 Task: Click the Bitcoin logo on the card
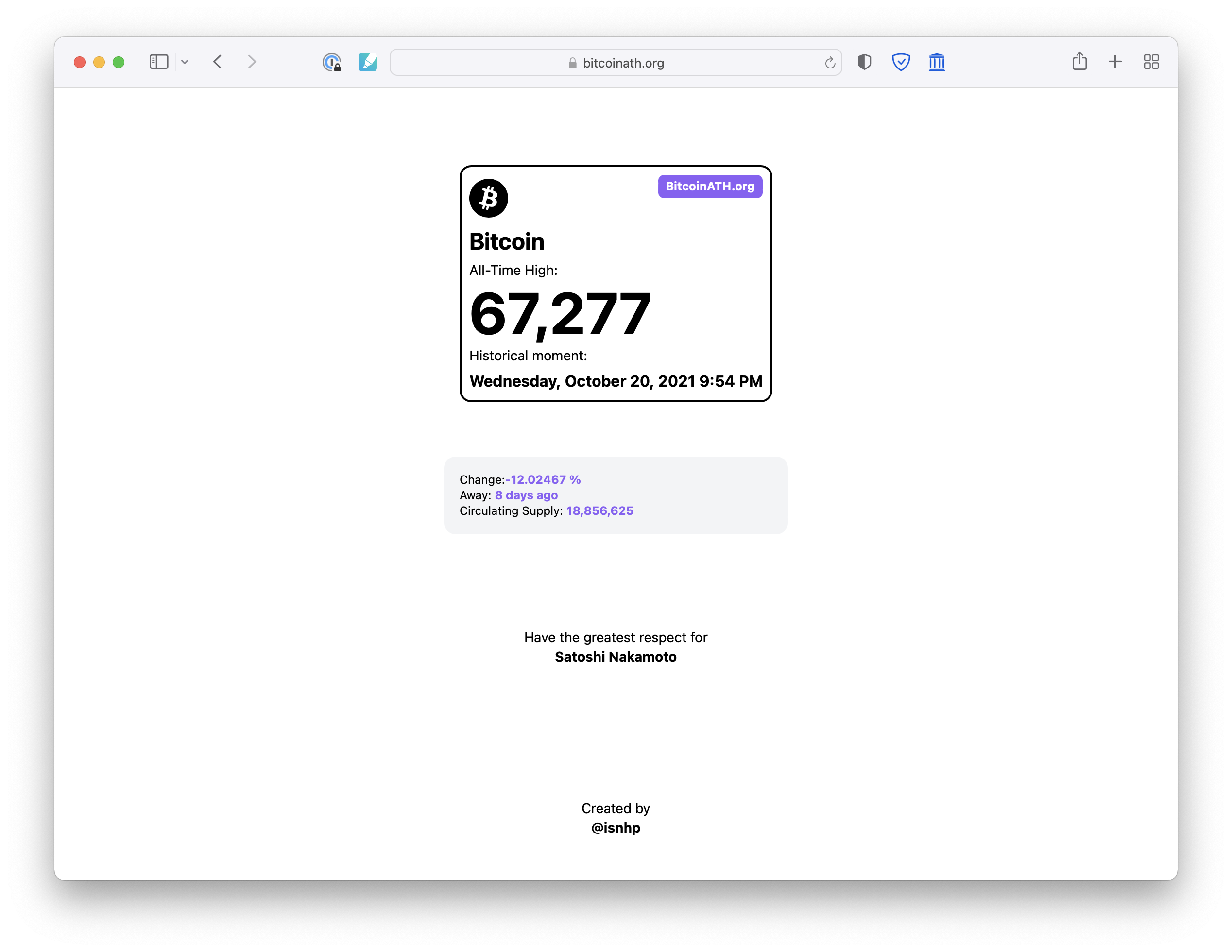489,198
